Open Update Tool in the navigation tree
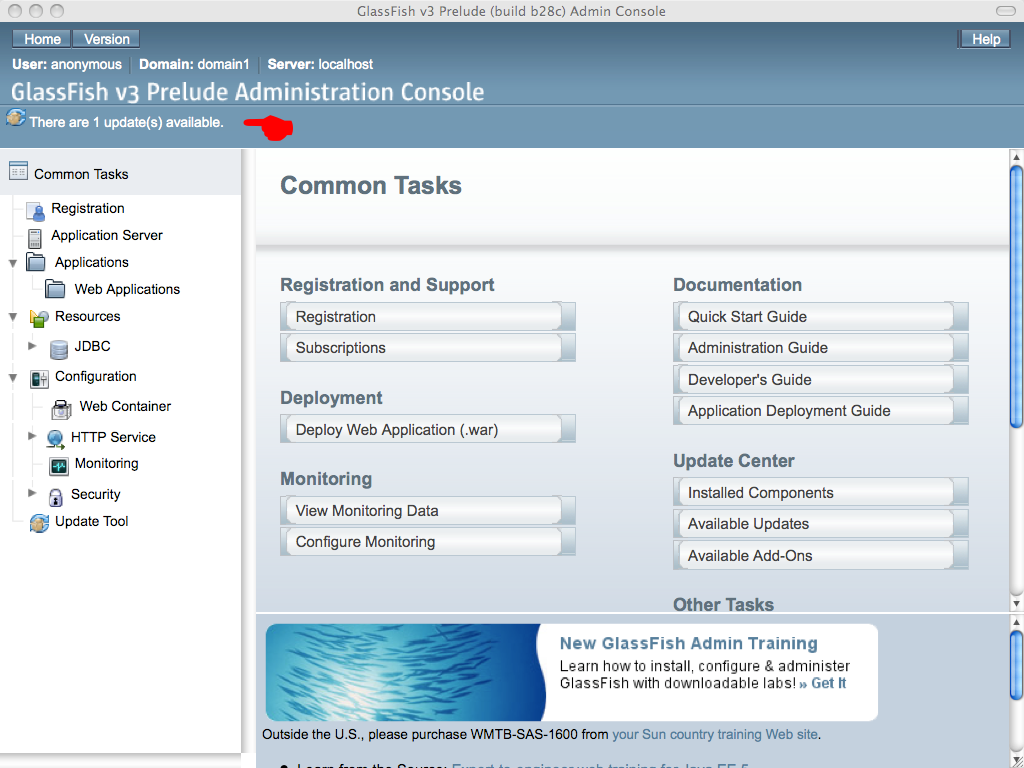The width and height of the screenshot is (1024, 768). (x=91, y=521)
